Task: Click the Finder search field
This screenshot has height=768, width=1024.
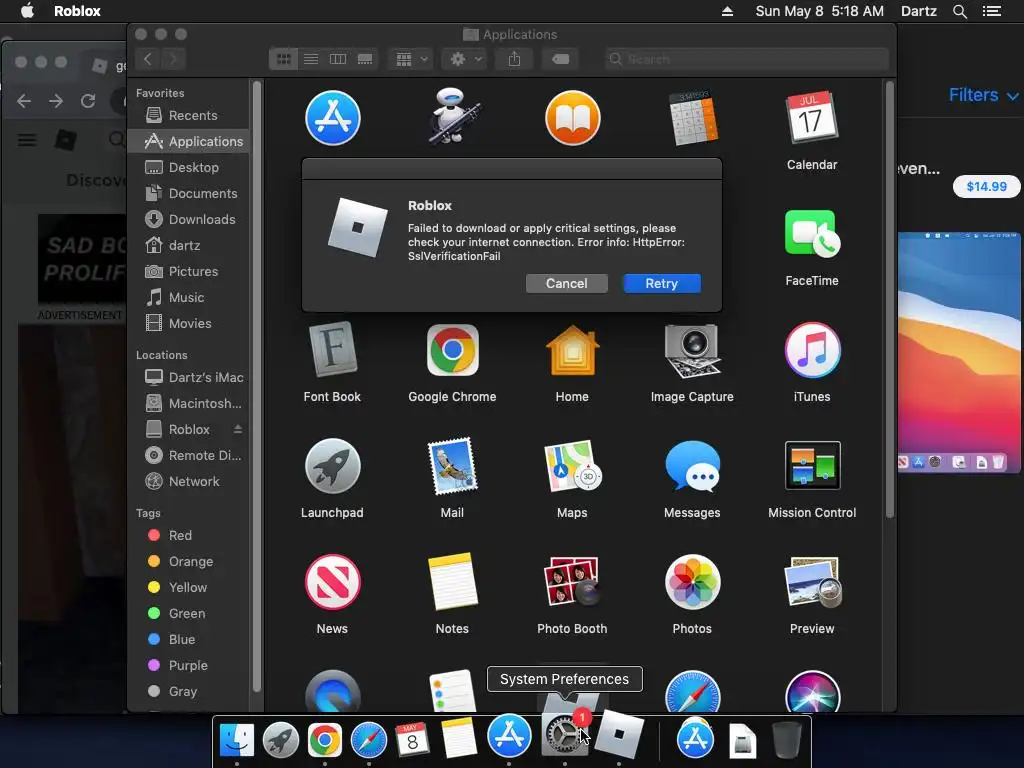Action: pos(746,59)
